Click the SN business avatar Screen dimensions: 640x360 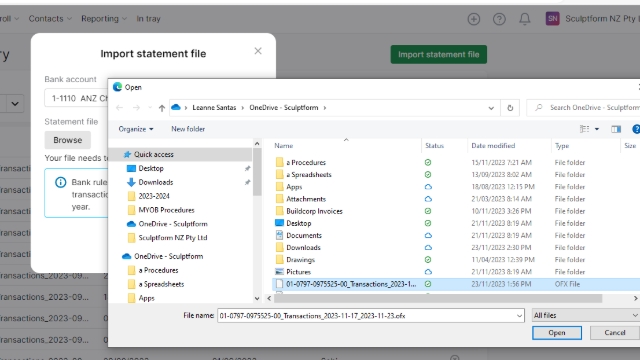(x=552, y=18)
